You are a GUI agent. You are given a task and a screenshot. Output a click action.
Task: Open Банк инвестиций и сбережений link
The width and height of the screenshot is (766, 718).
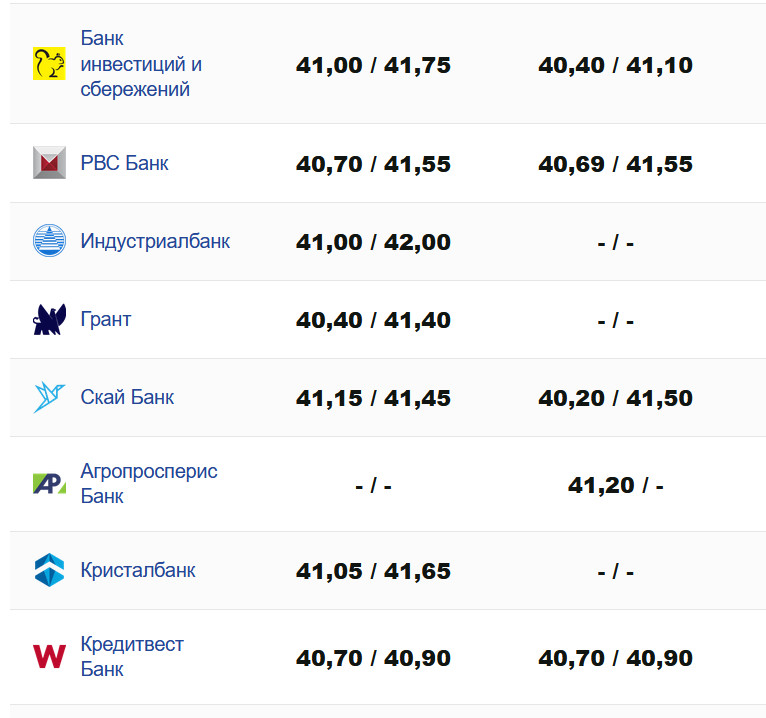(x=141, y=64)
